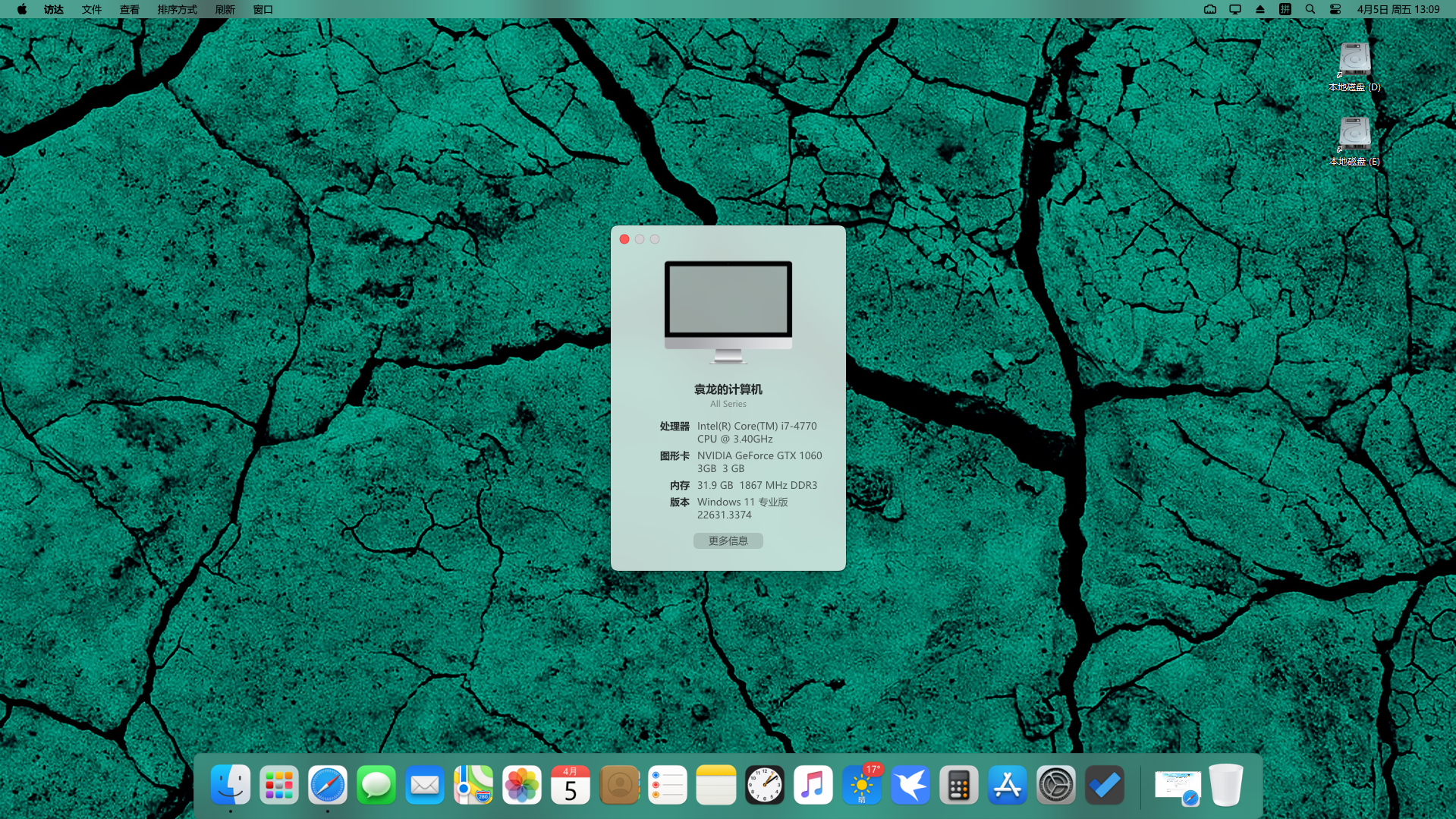Launch the Music app
The width and height of the screenshot is (1456, 819).
click(813, 785)
